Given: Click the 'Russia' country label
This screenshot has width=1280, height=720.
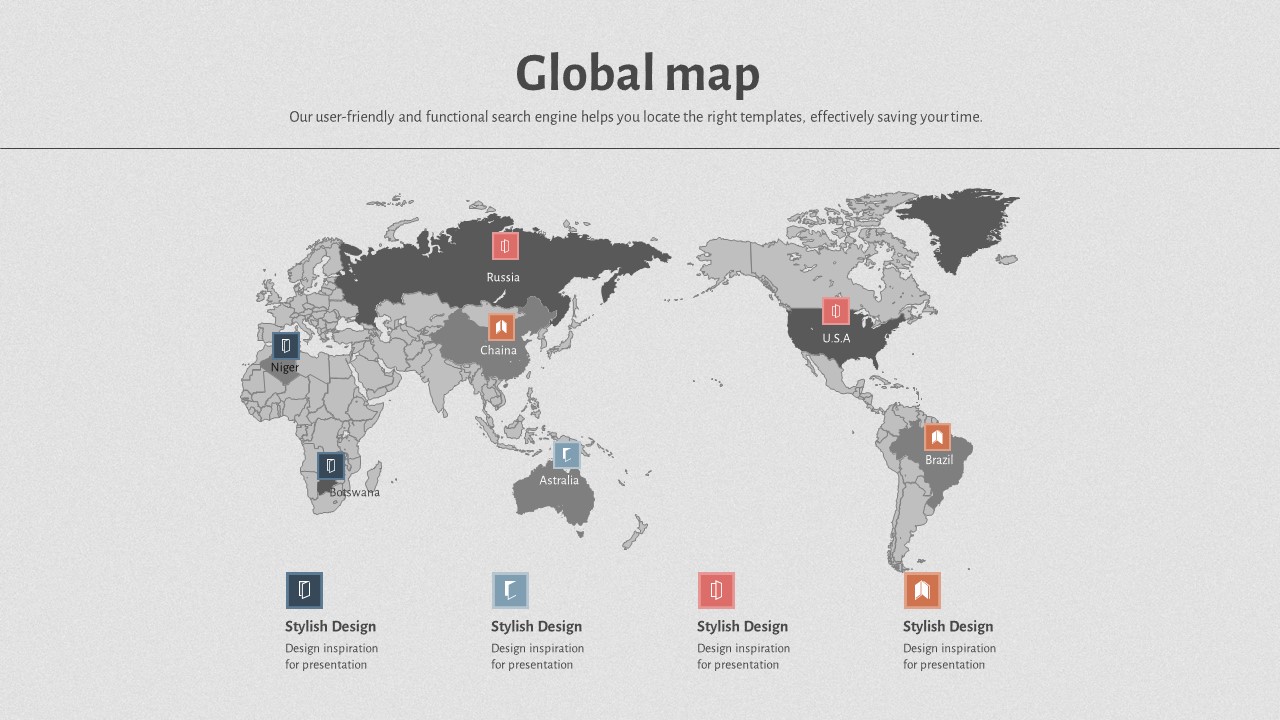Looking at the screenshot, I should 503,277.
